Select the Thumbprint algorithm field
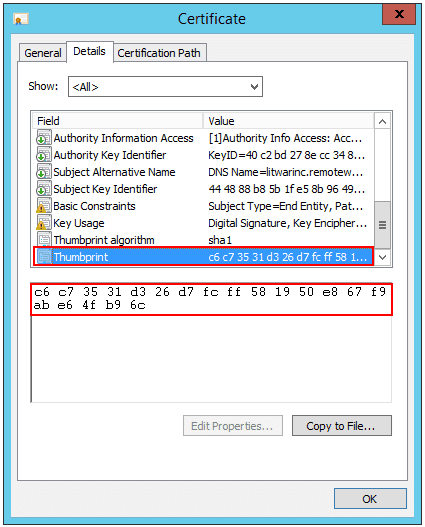The image size is (425, 527). [104, 240]
